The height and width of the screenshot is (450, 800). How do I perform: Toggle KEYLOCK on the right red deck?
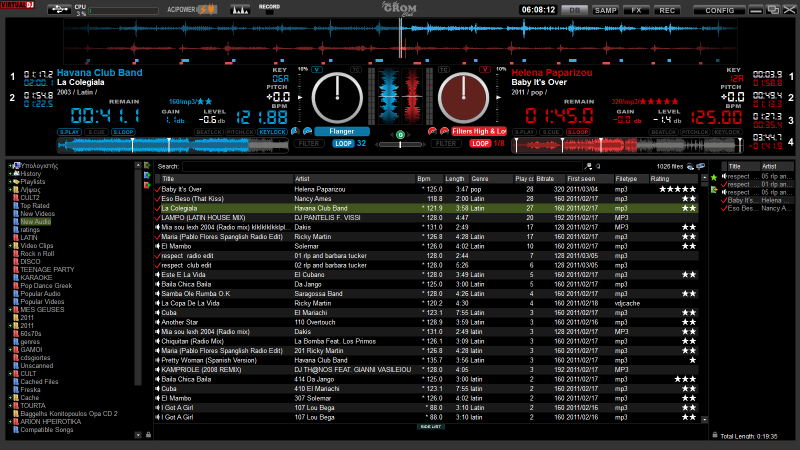click(x=727, y=132)
